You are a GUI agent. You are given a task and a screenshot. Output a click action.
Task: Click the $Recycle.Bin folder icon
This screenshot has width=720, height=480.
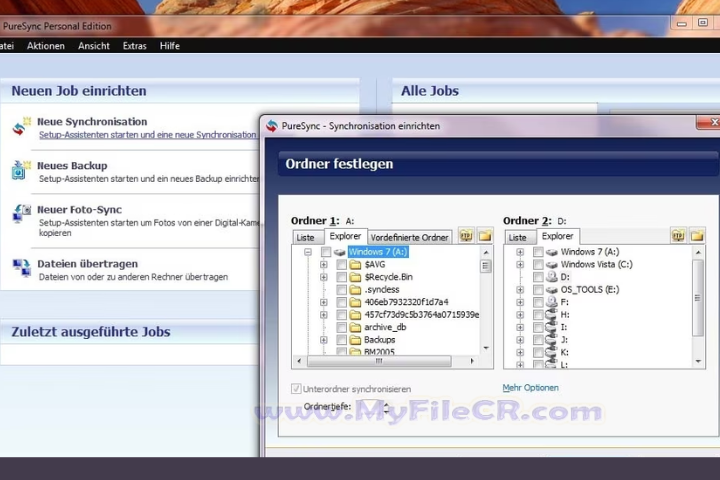(355, 277)
